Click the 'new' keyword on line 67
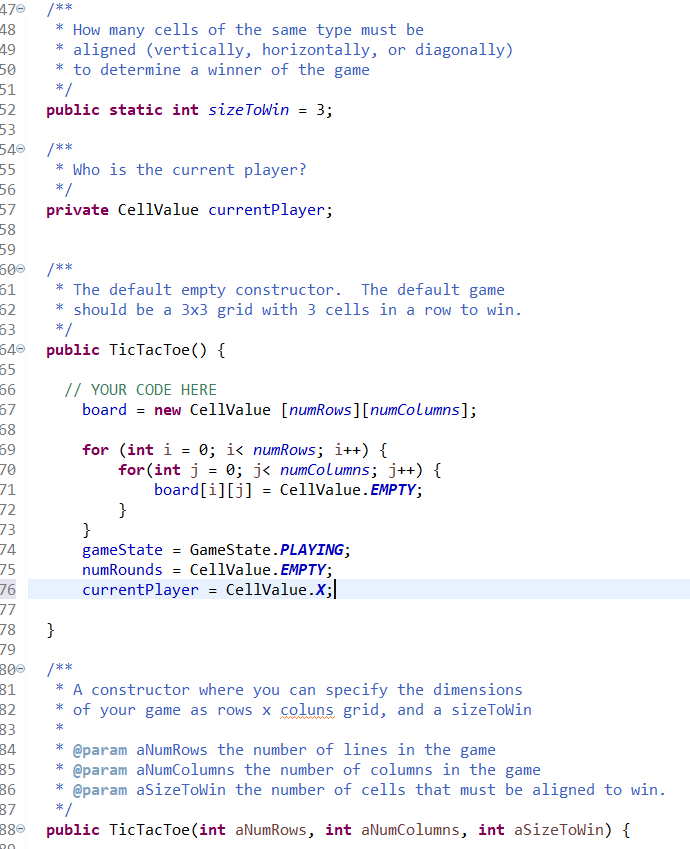This screenshot has height=849, width=690. point(167,410)
